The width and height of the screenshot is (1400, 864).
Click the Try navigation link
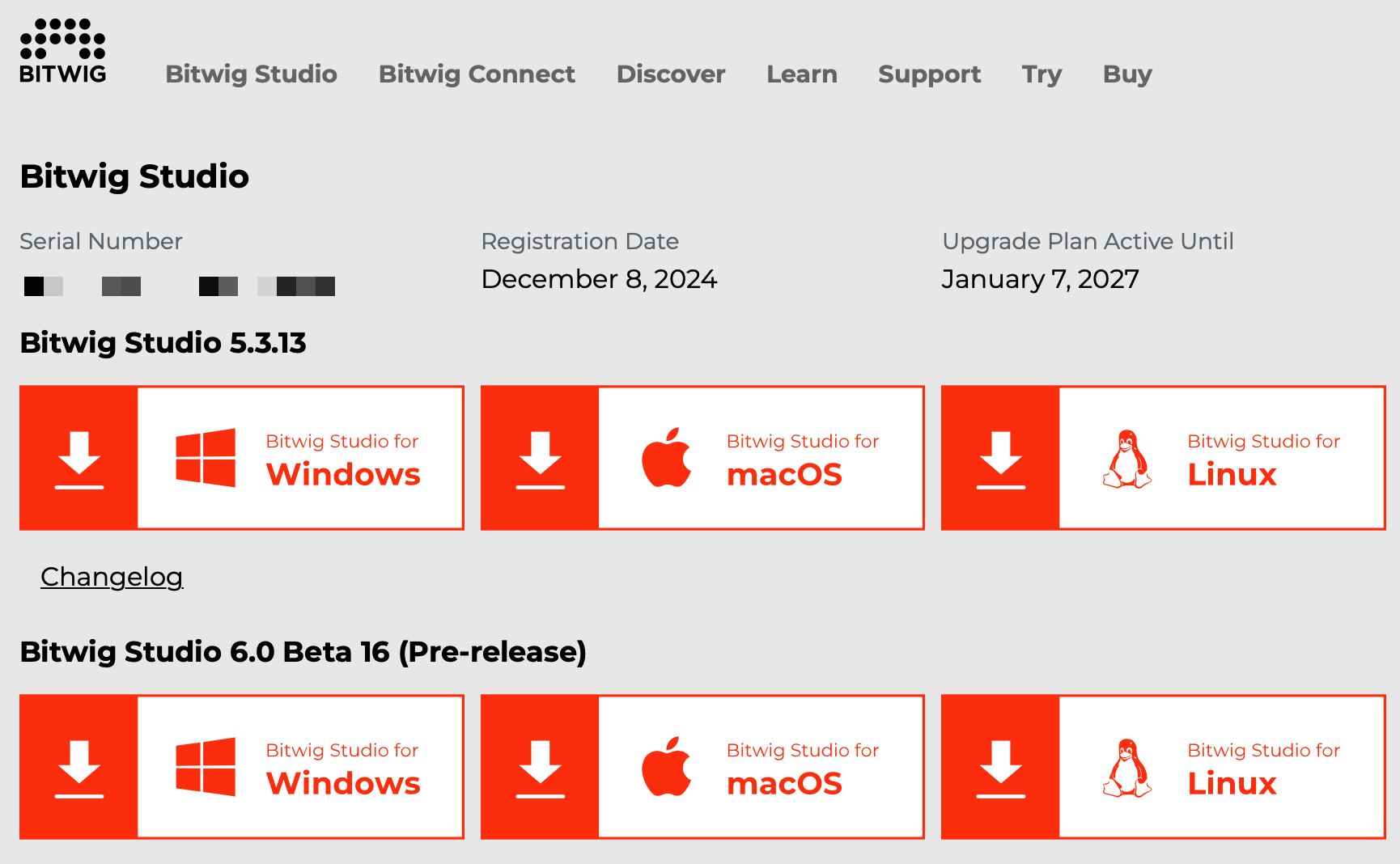click(x=1042, y=74)
